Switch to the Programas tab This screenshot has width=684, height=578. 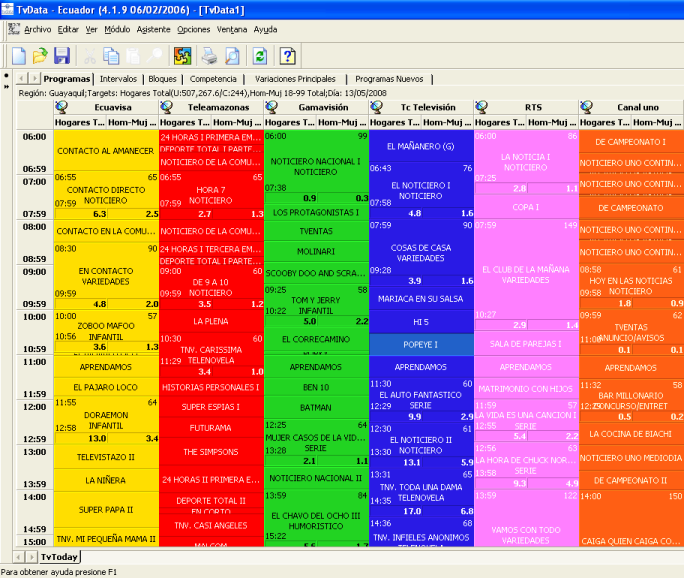pyautogui.click(x=67, y=79)
